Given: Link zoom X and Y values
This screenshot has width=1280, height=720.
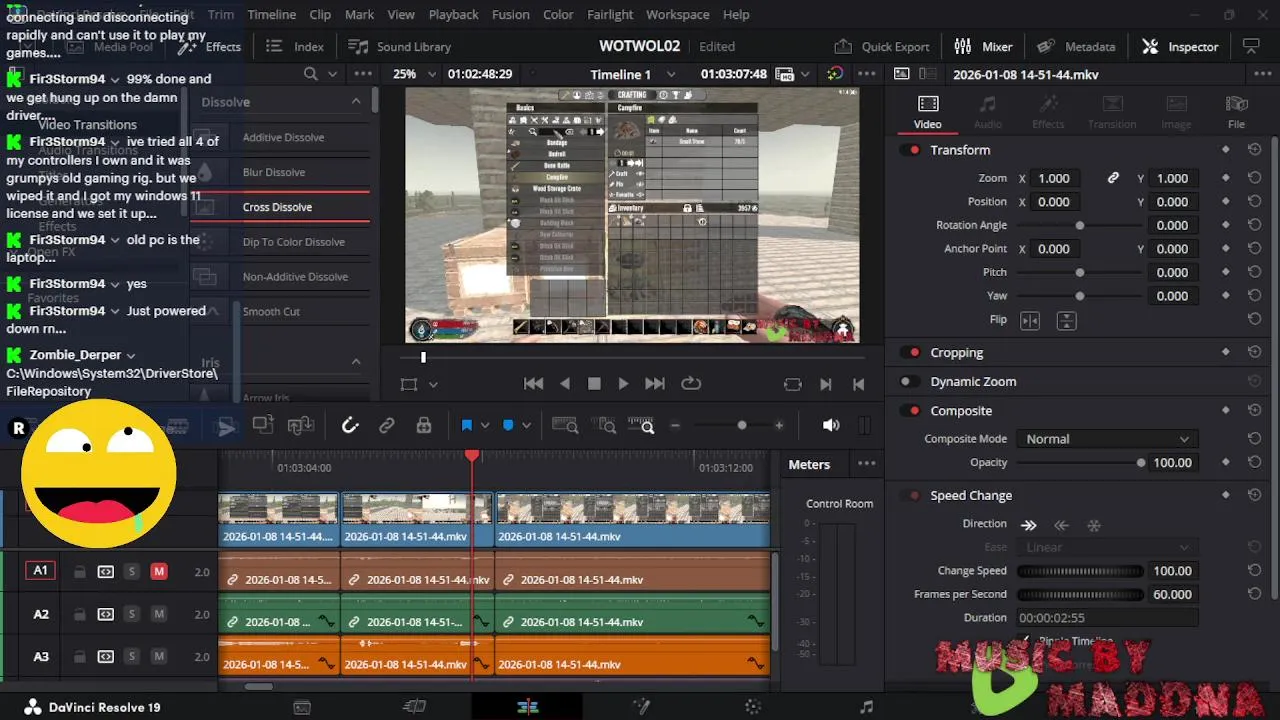Looking at the screenshot, I should (x=1113, y=178).
